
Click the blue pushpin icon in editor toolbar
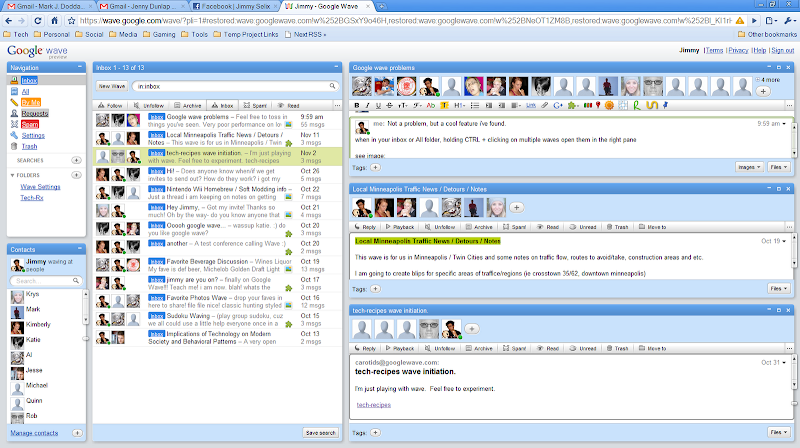pyautogui.click(x=665, y=105)
